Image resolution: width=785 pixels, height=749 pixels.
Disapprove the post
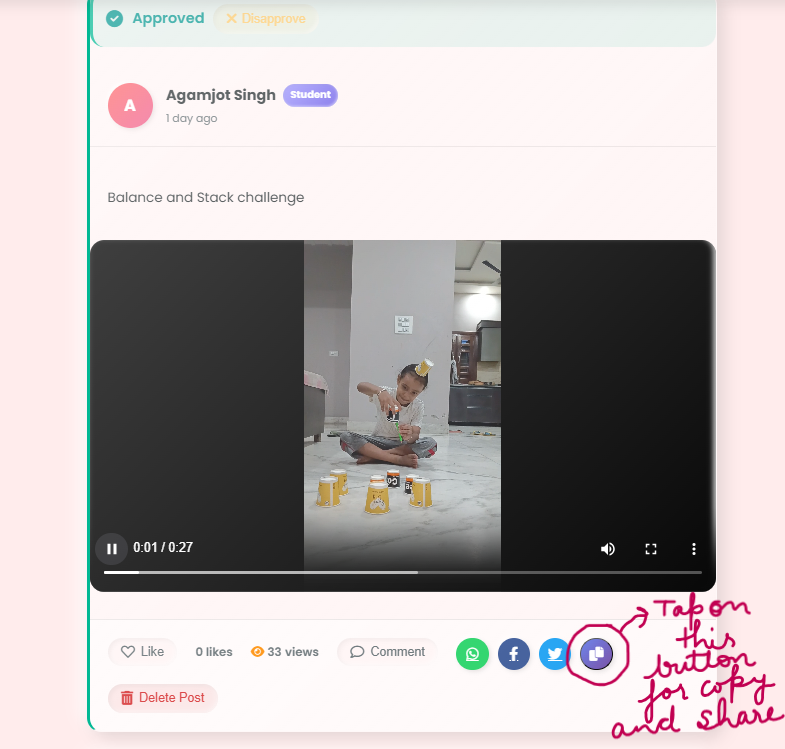tap(265, 18)
